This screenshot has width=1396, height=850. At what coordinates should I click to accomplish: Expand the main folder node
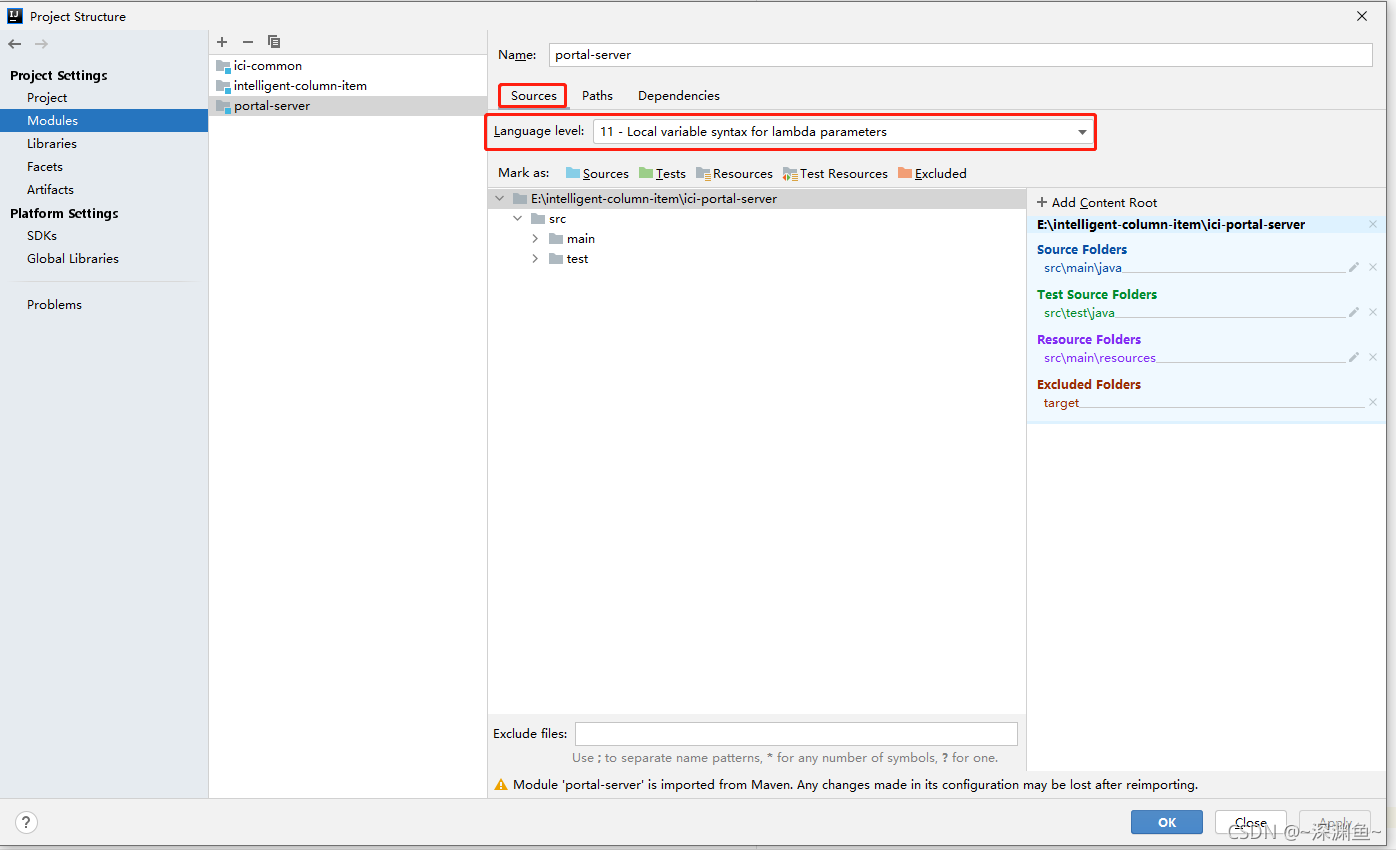click(x=535, y=238)
